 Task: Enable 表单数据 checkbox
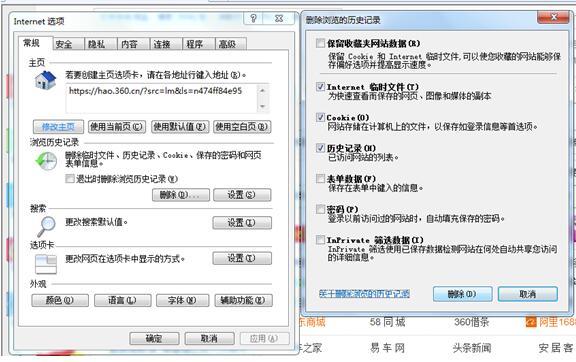pos(320,179)
